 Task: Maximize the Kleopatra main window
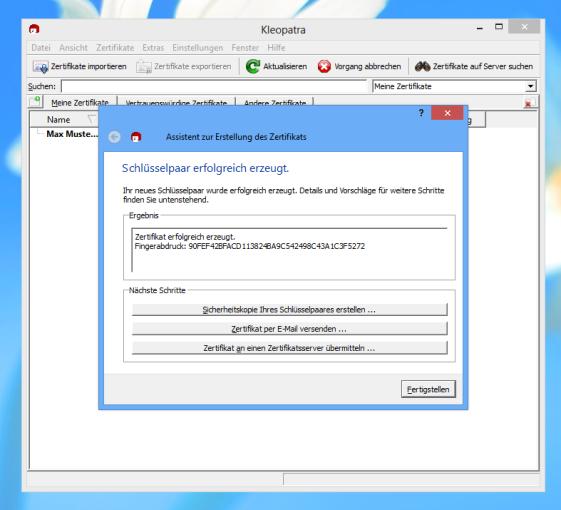click(x=499, y=27)
